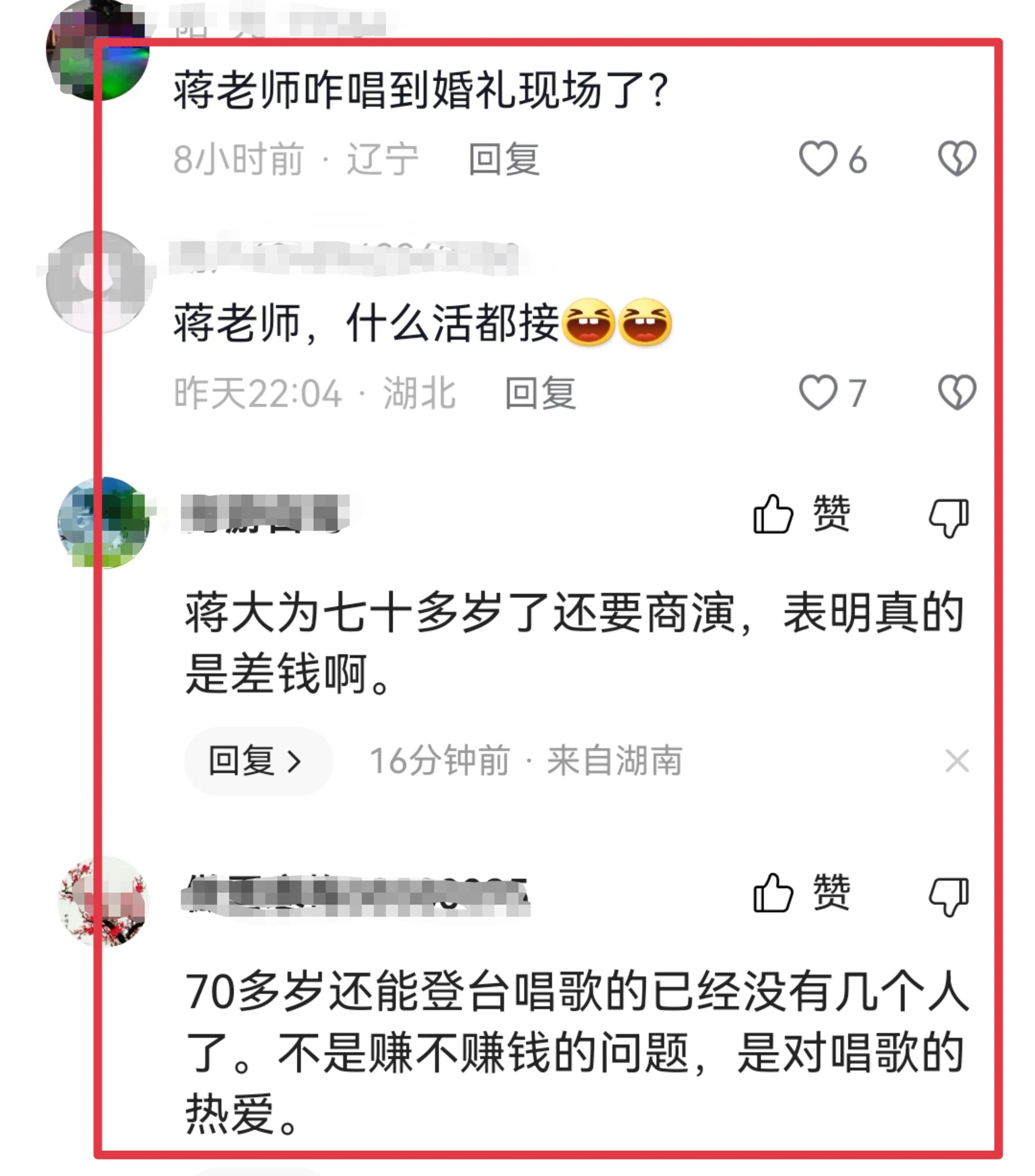Screen dimensions: 1035x1176
Task: Open blurred username above 蒋大为七十多岁 comment
Action: [265, 513]
